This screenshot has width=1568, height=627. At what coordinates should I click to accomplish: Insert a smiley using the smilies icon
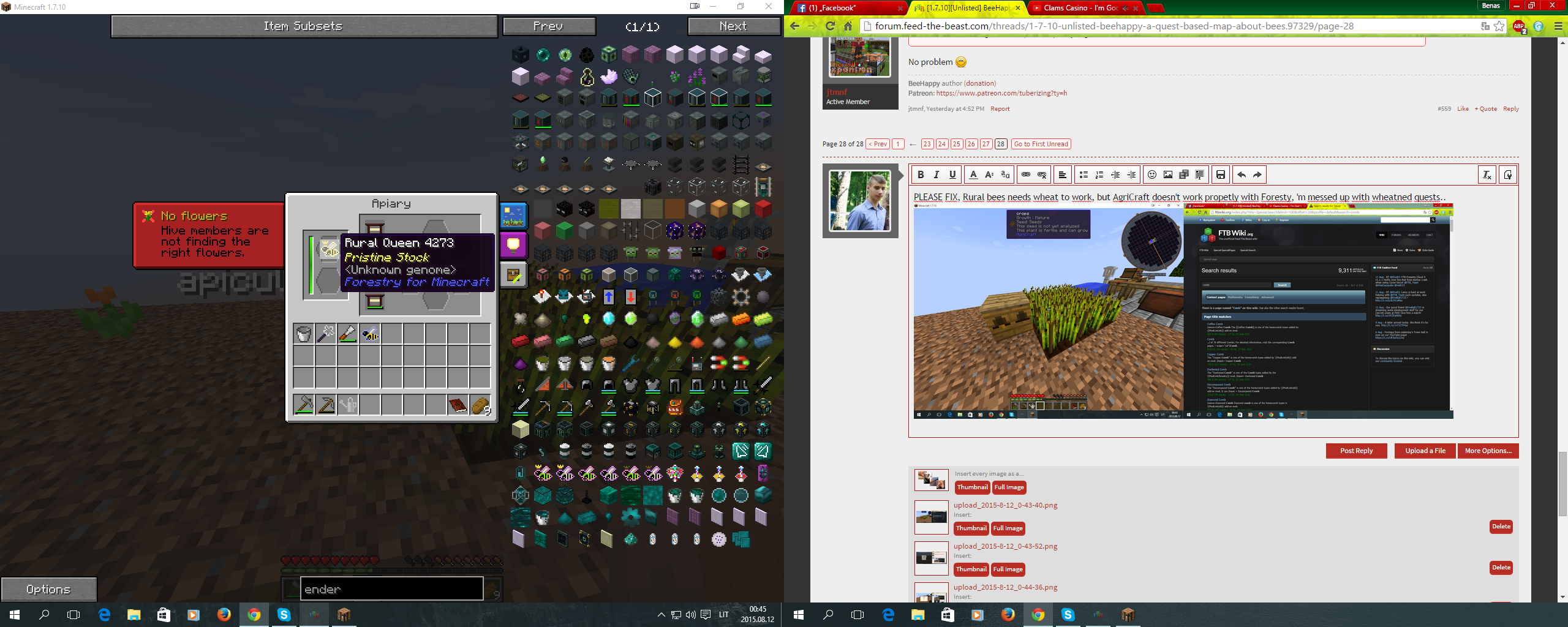pos(1151,175)
